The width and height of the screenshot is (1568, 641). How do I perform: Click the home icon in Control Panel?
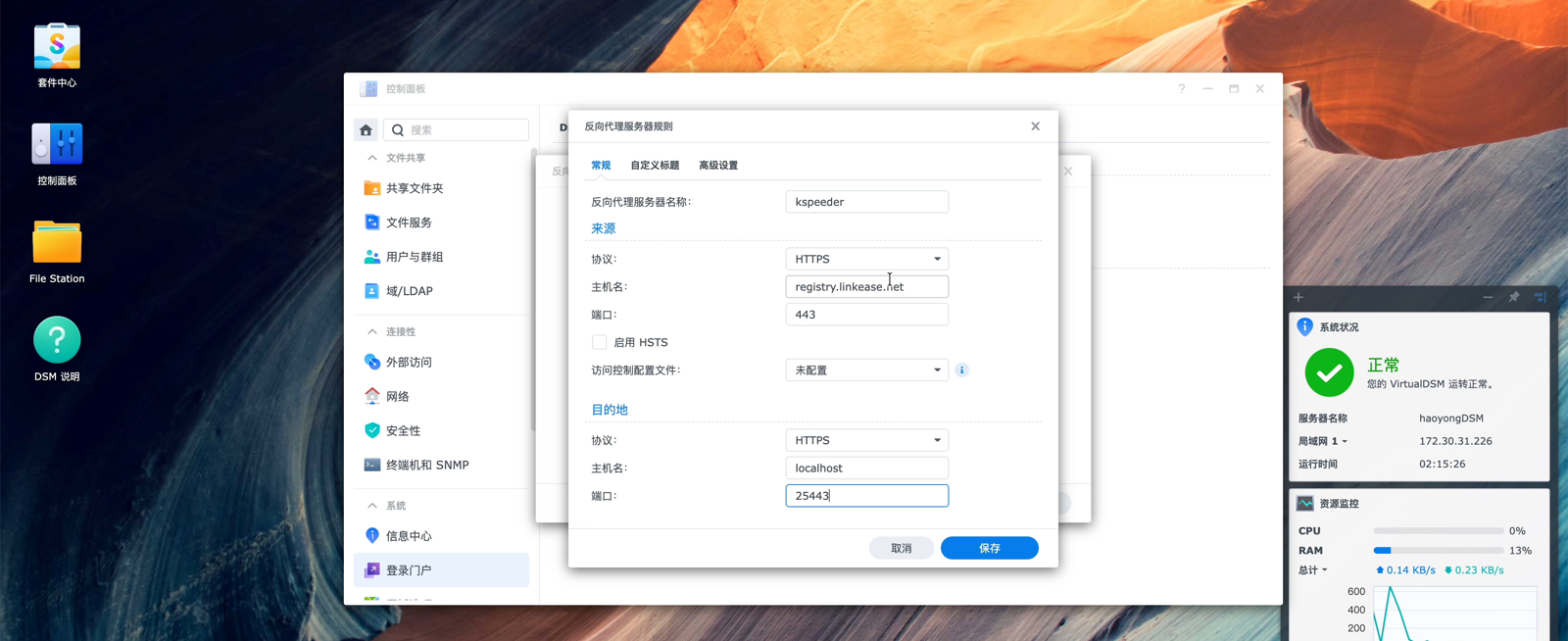[x=366, y=129]
